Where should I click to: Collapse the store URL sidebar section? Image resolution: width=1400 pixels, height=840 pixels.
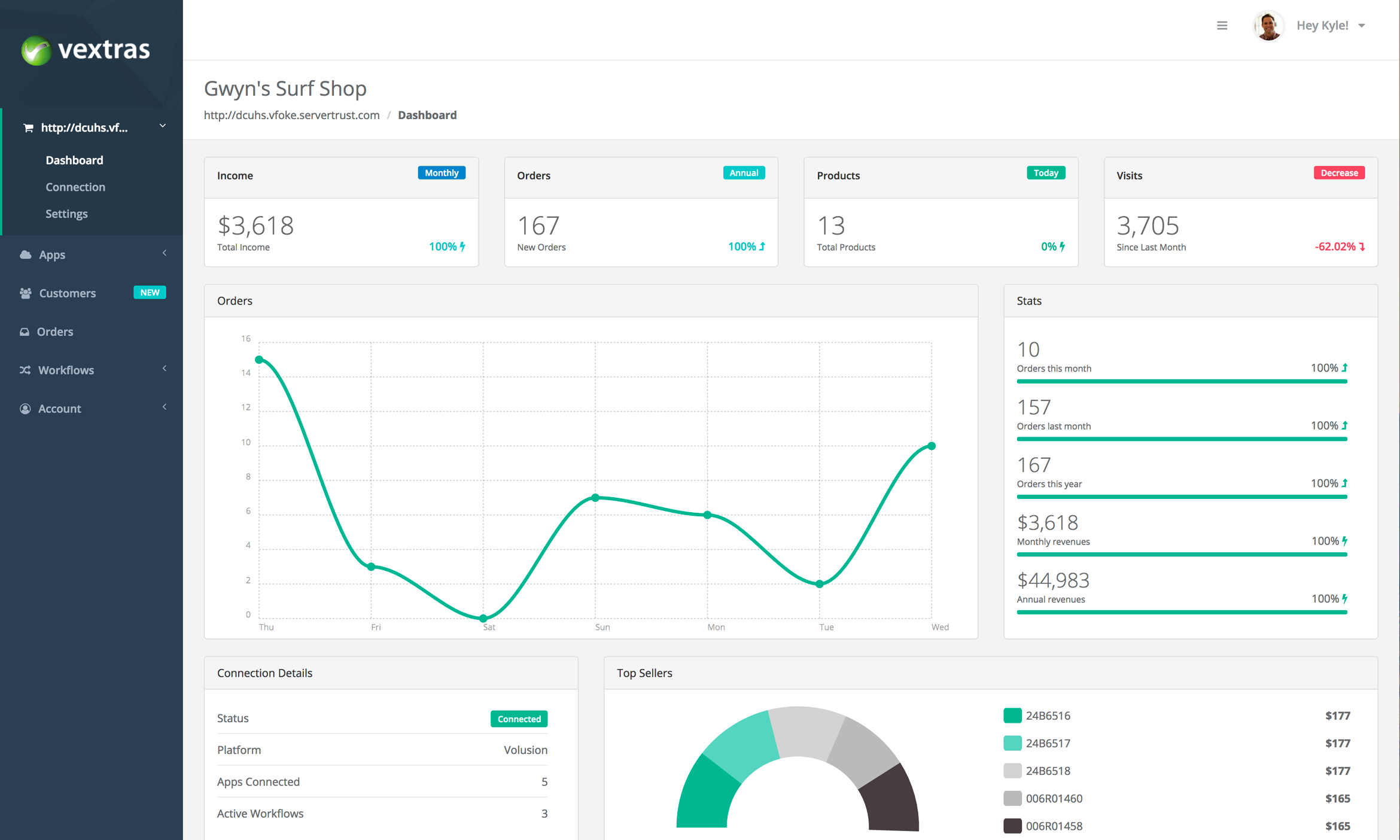coord(162,126)
